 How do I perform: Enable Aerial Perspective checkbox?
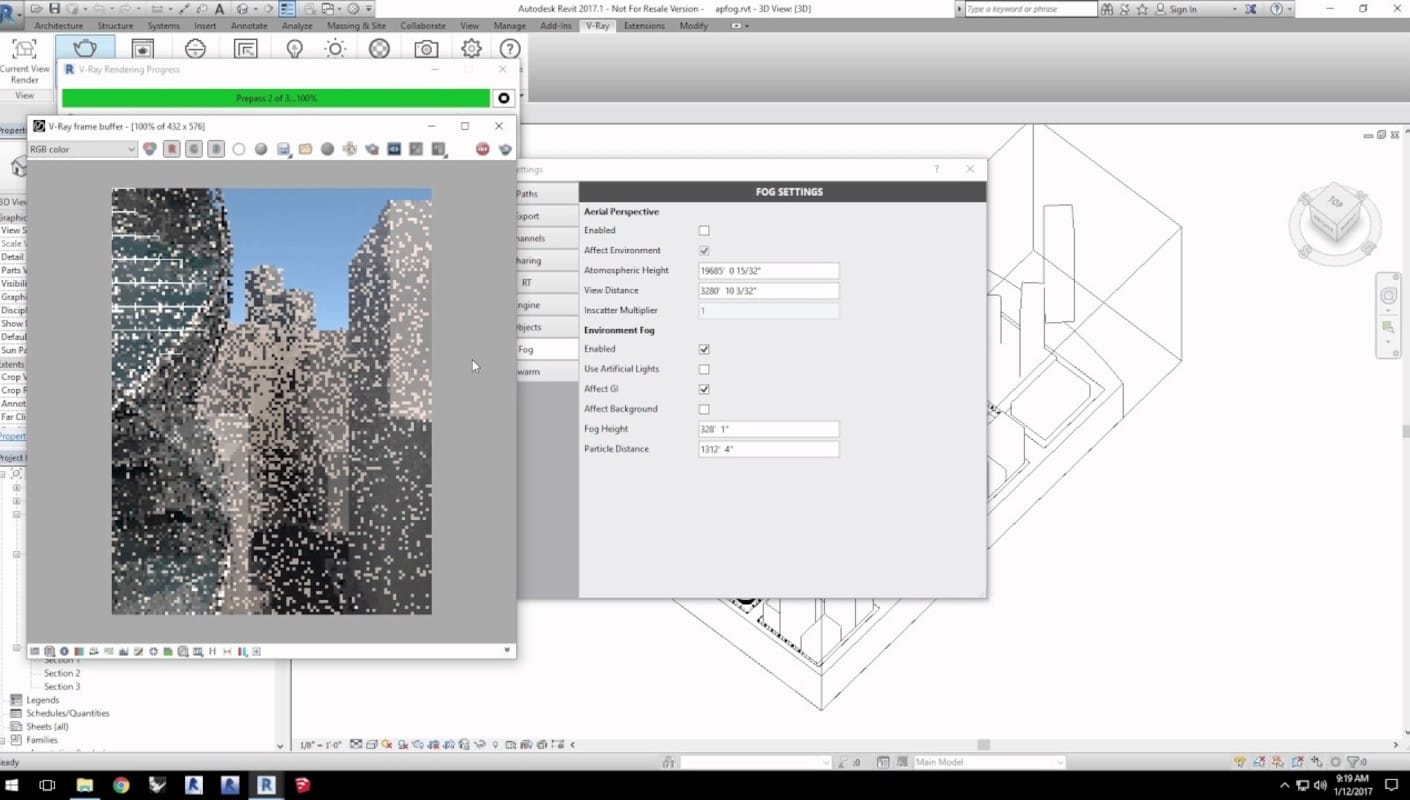tap(704, 231)
